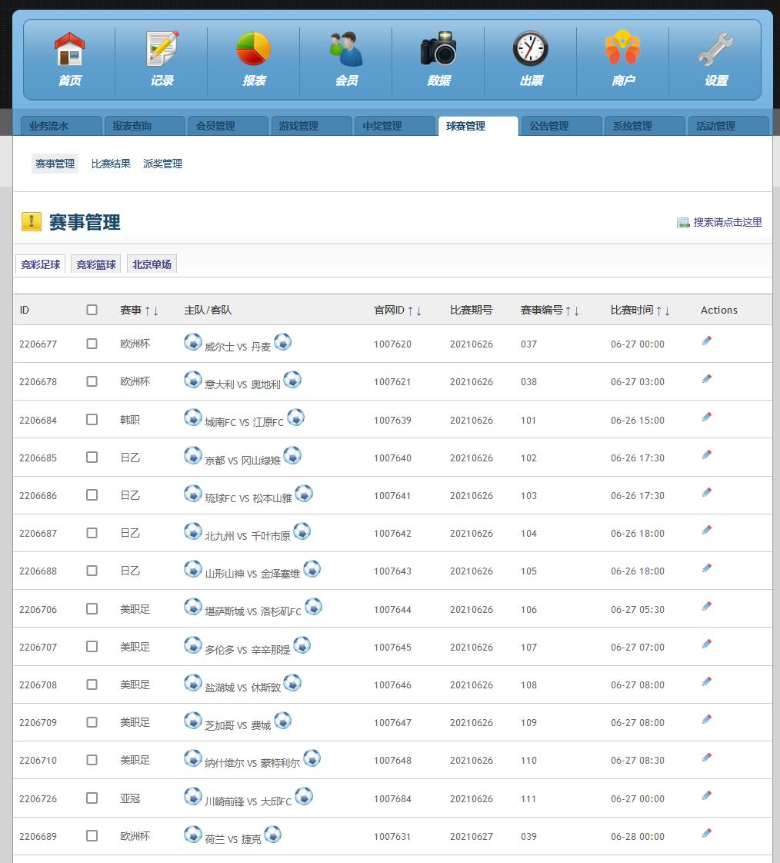Sort by 赛事编号 column arrows
780x863 pixels.
point(572,310)
